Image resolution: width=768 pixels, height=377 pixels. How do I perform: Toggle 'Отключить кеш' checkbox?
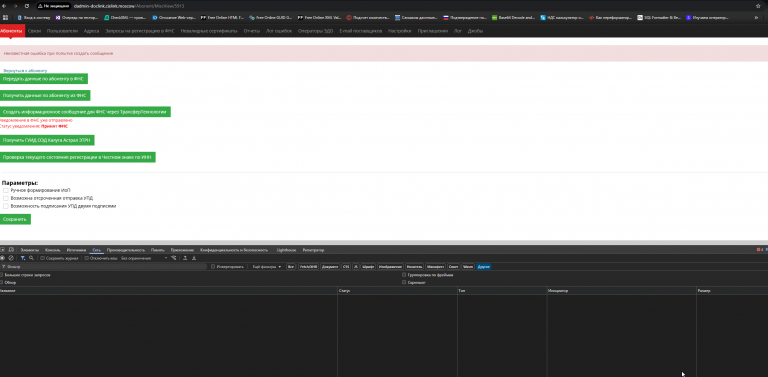point(86,258)
